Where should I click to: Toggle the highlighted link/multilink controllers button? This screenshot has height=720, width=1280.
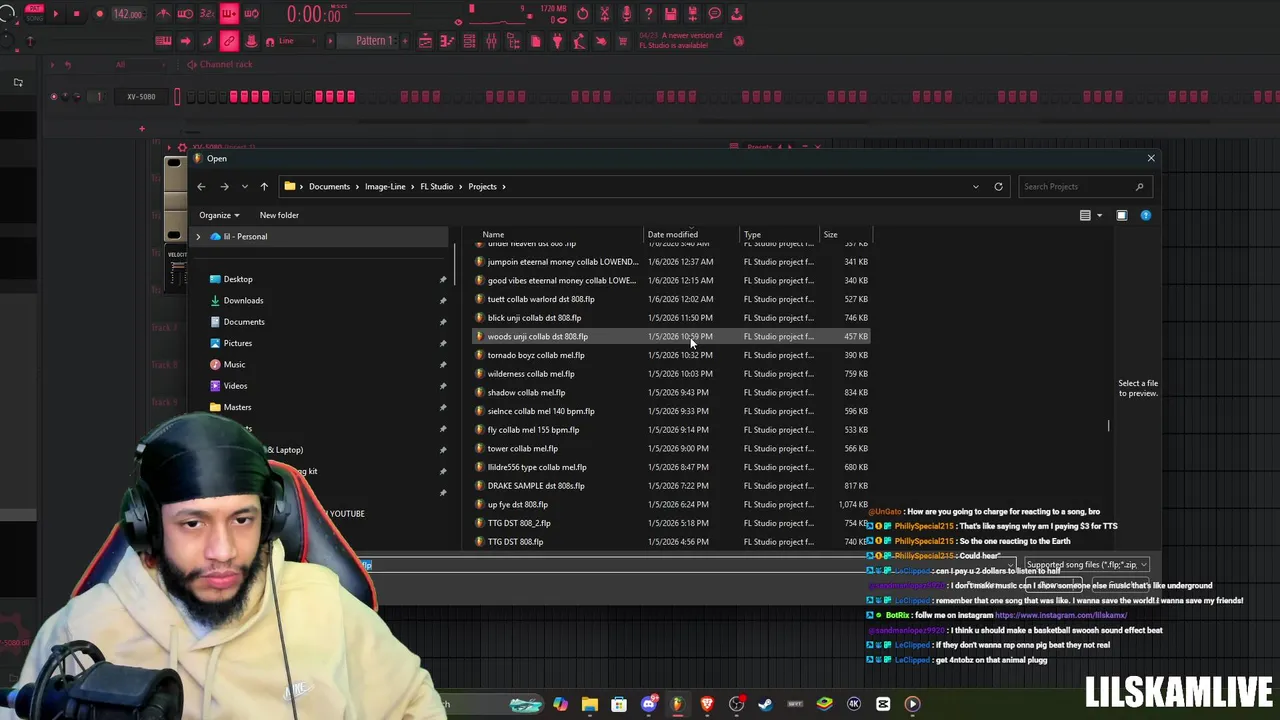pos(229,41)
